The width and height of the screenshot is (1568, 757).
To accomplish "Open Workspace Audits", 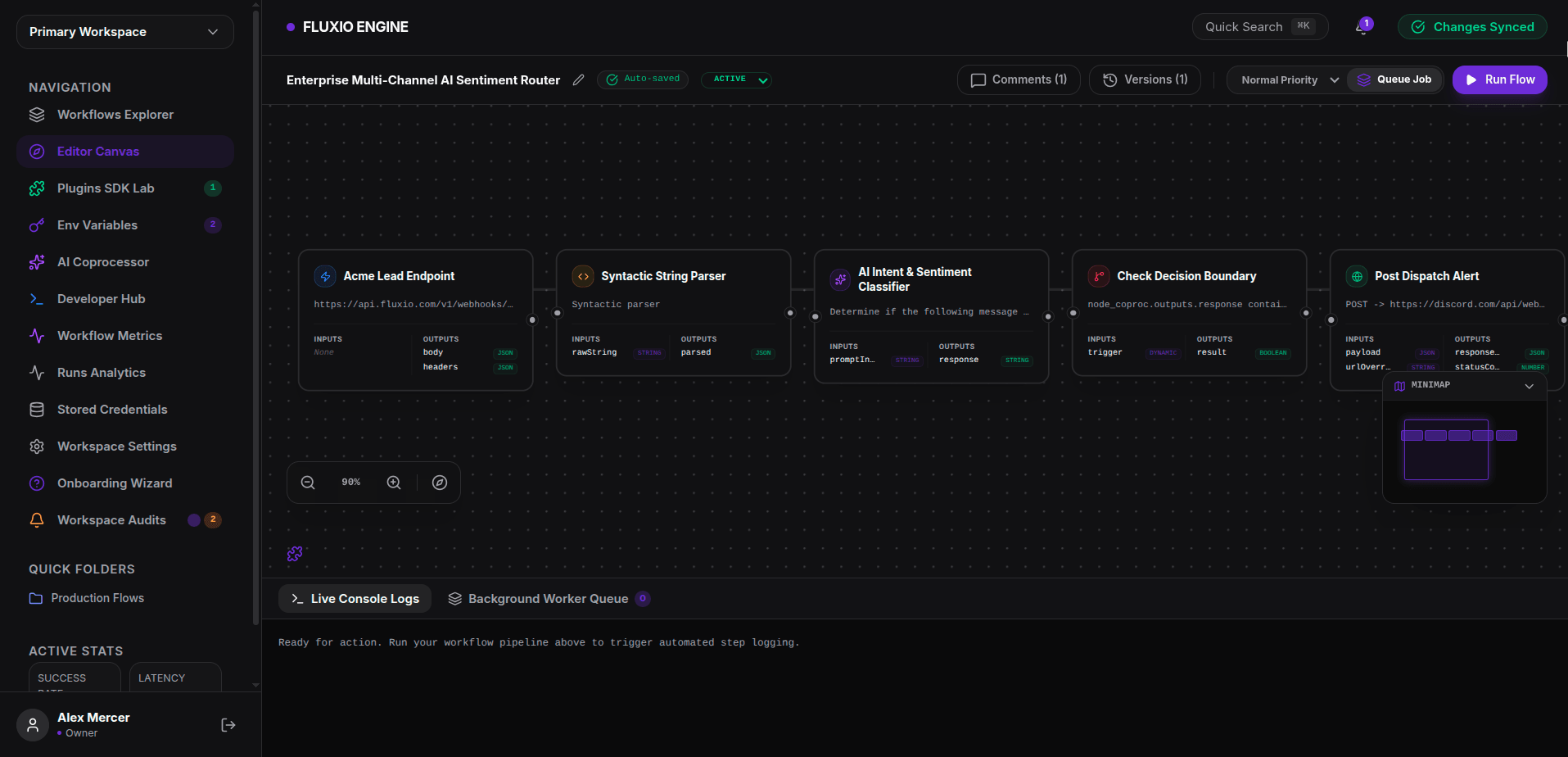I will click(125, 520).
